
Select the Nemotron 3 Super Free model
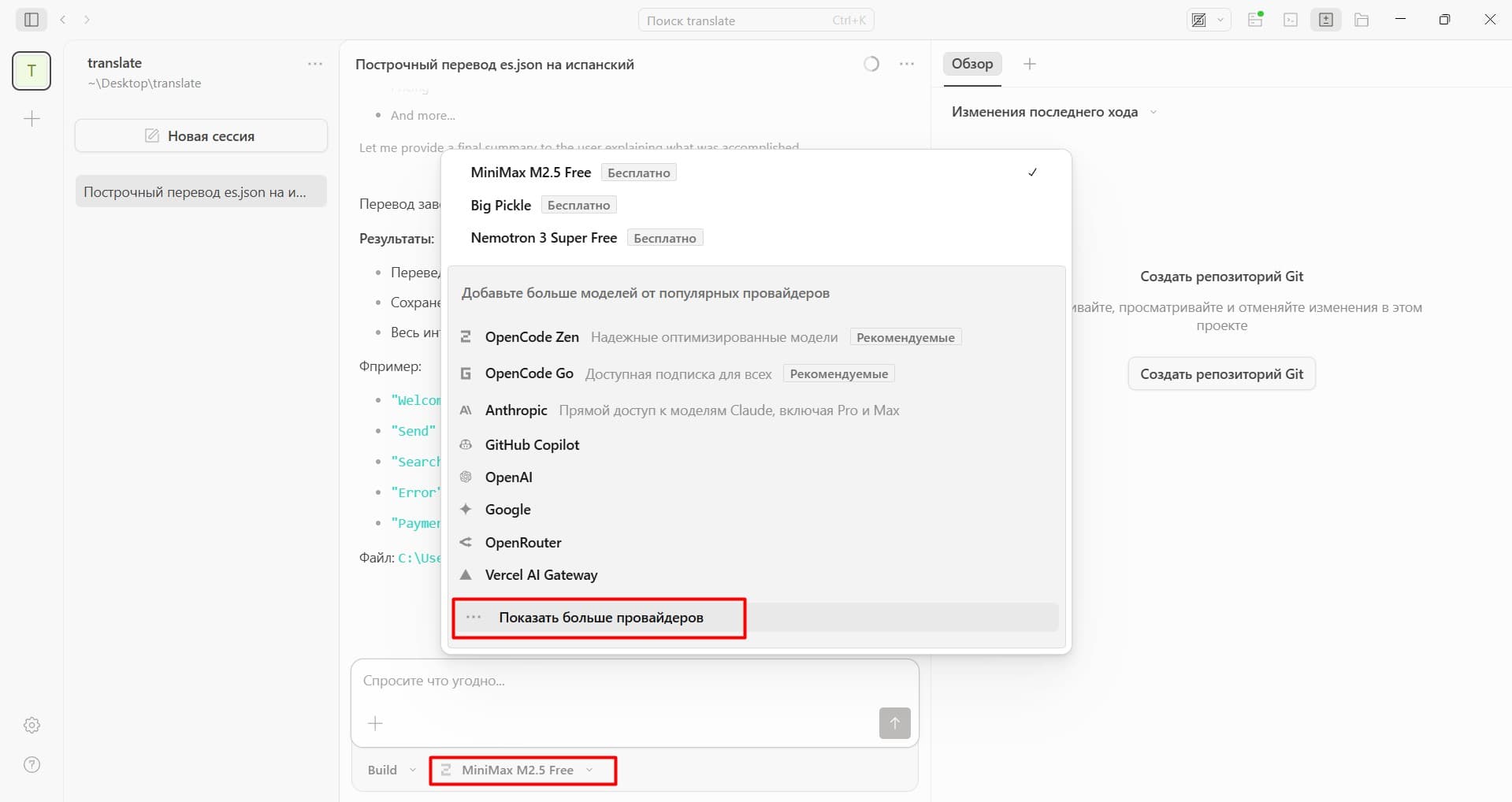[x=756, y=238]
